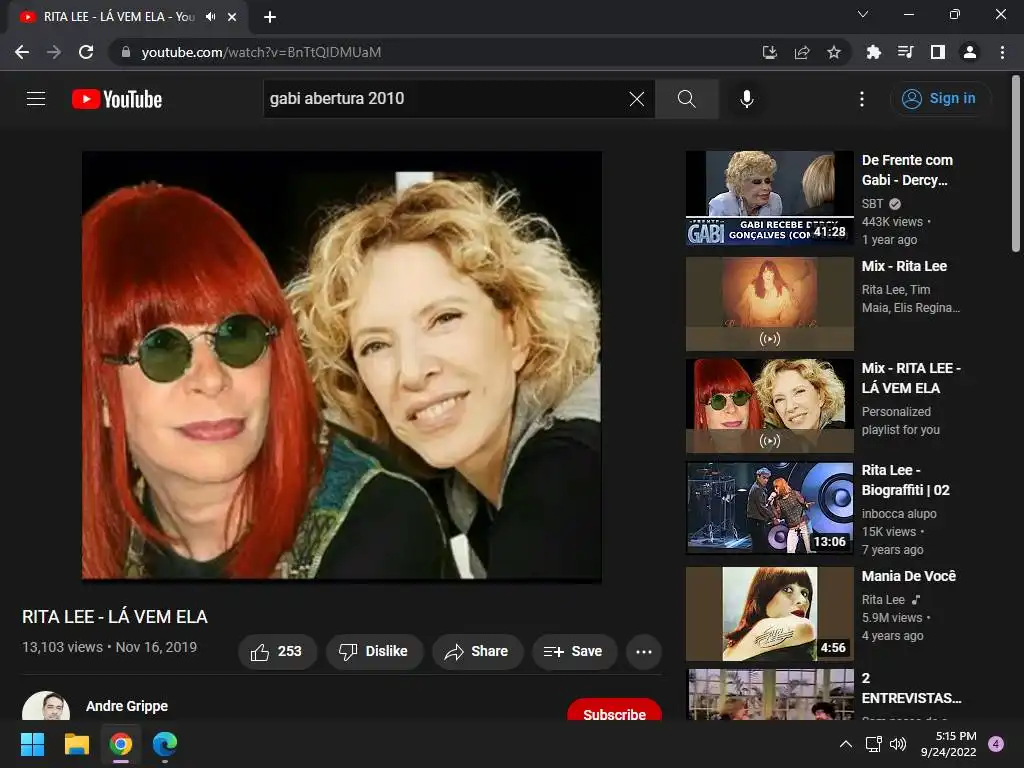Open Google Chrome in the taskbar
Viewport: 1024px width, 768px height.
point(121,744)
